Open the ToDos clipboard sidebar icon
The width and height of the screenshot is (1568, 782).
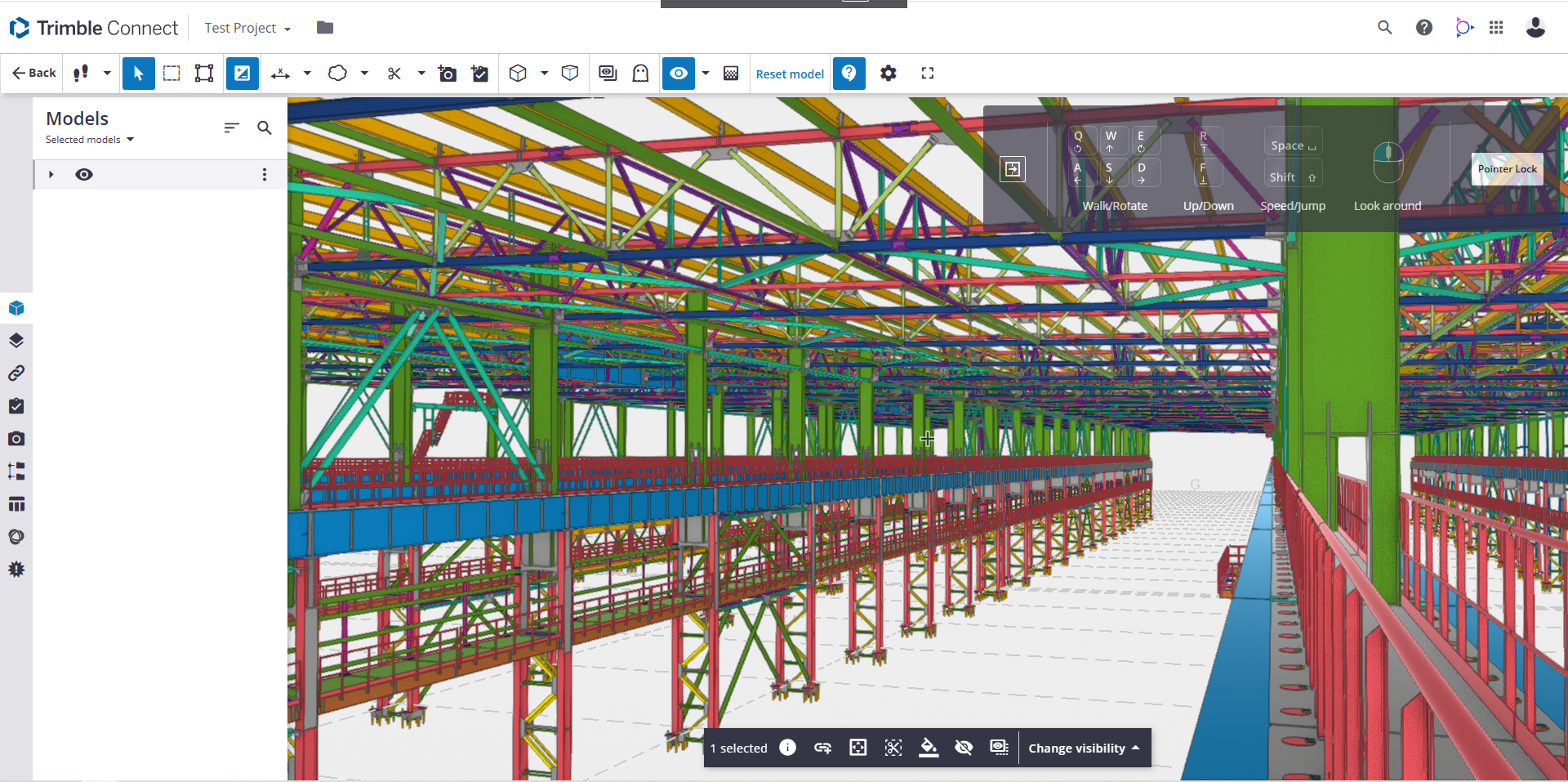(x=16, y=406)
